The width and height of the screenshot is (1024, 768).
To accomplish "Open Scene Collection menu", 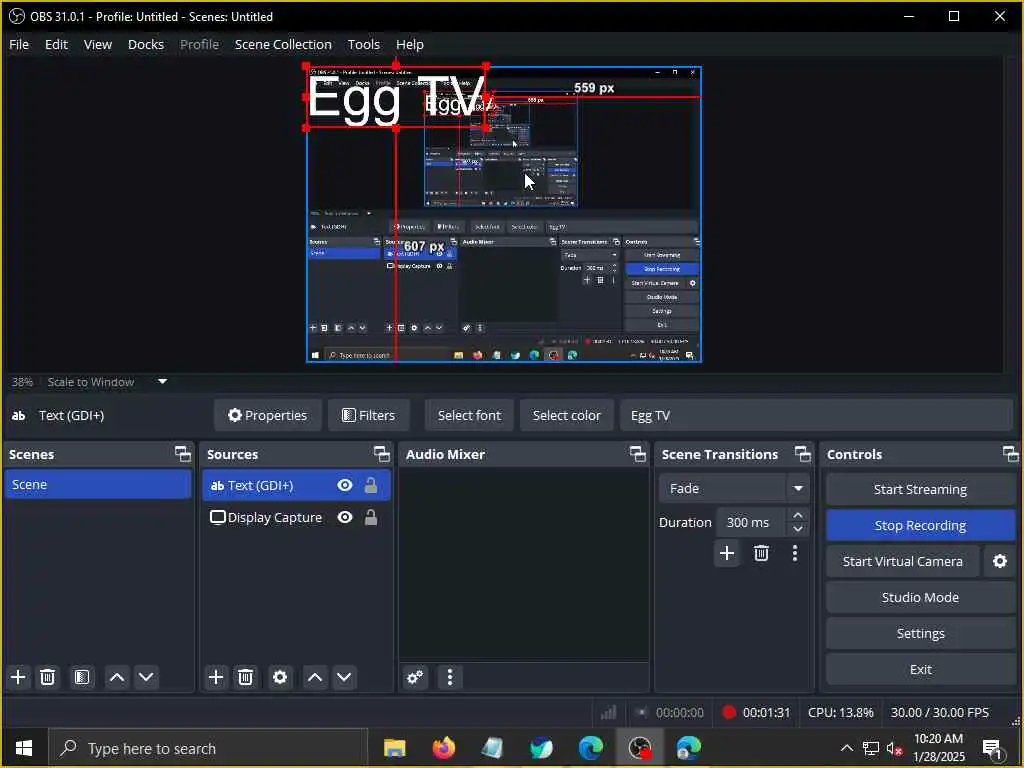I will [283, 44].
